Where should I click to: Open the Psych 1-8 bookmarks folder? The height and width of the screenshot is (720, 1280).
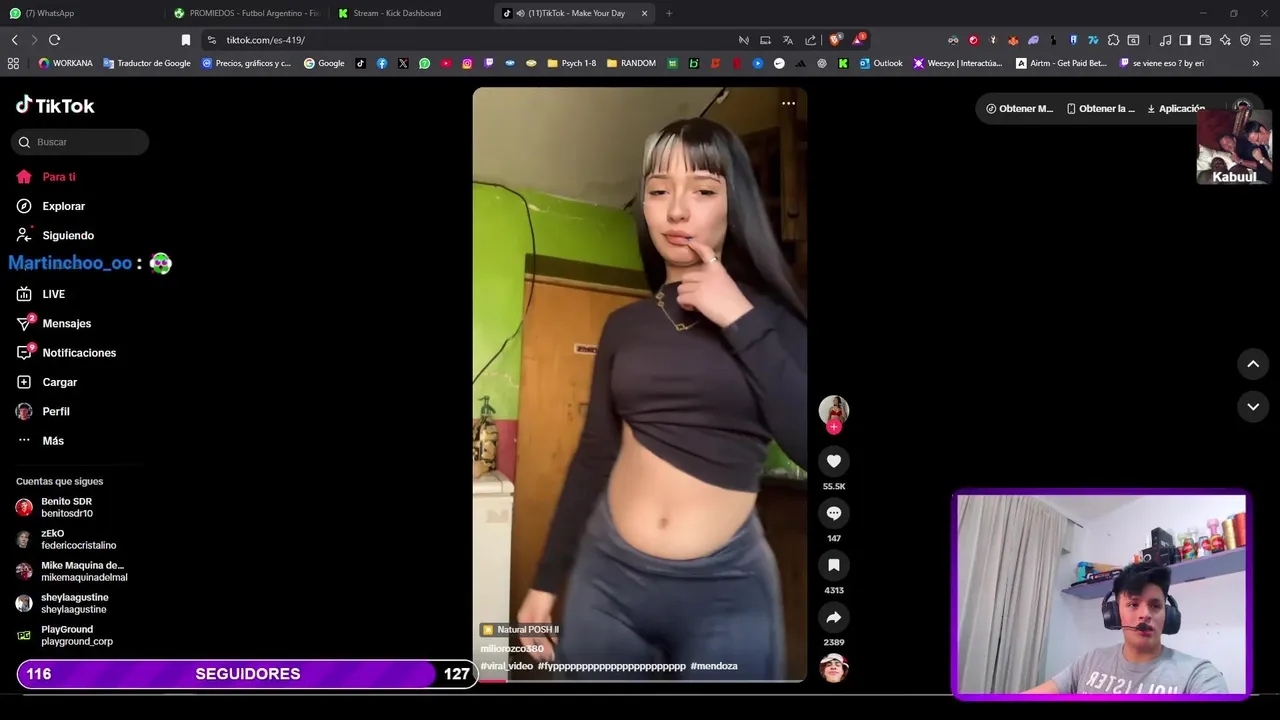coord(571,63)
